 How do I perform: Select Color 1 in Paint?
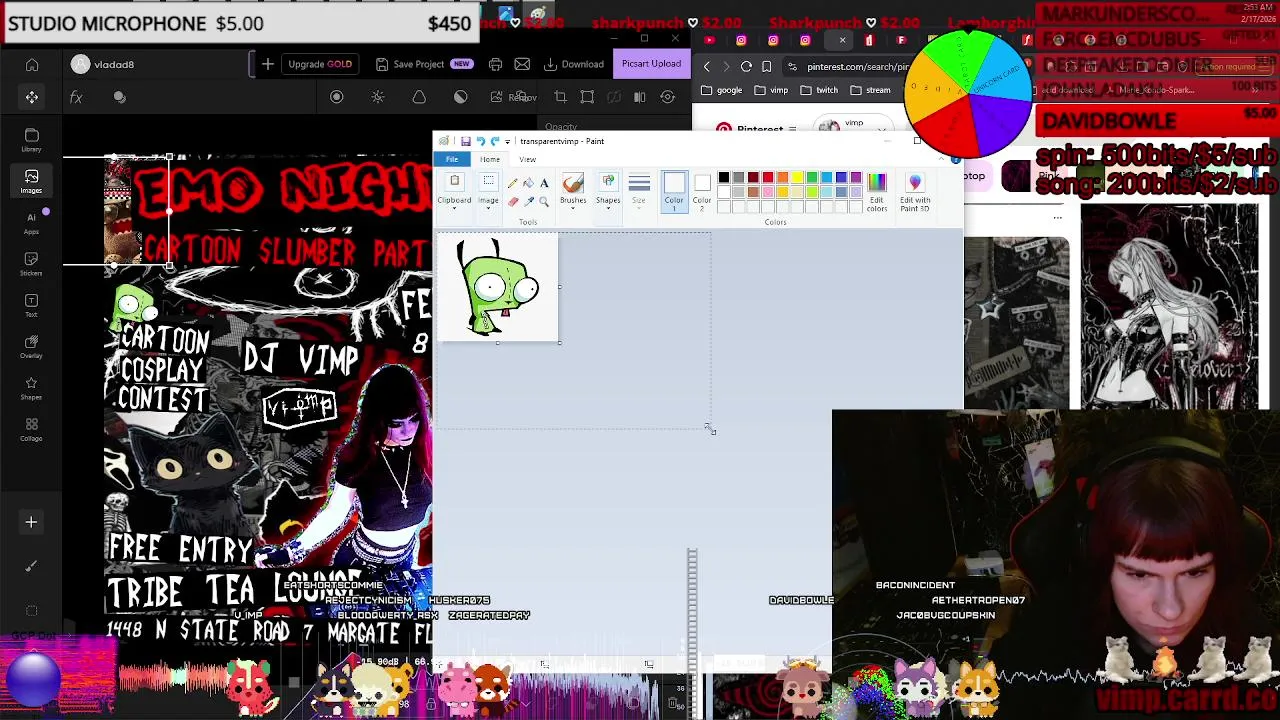click(674, 191)
